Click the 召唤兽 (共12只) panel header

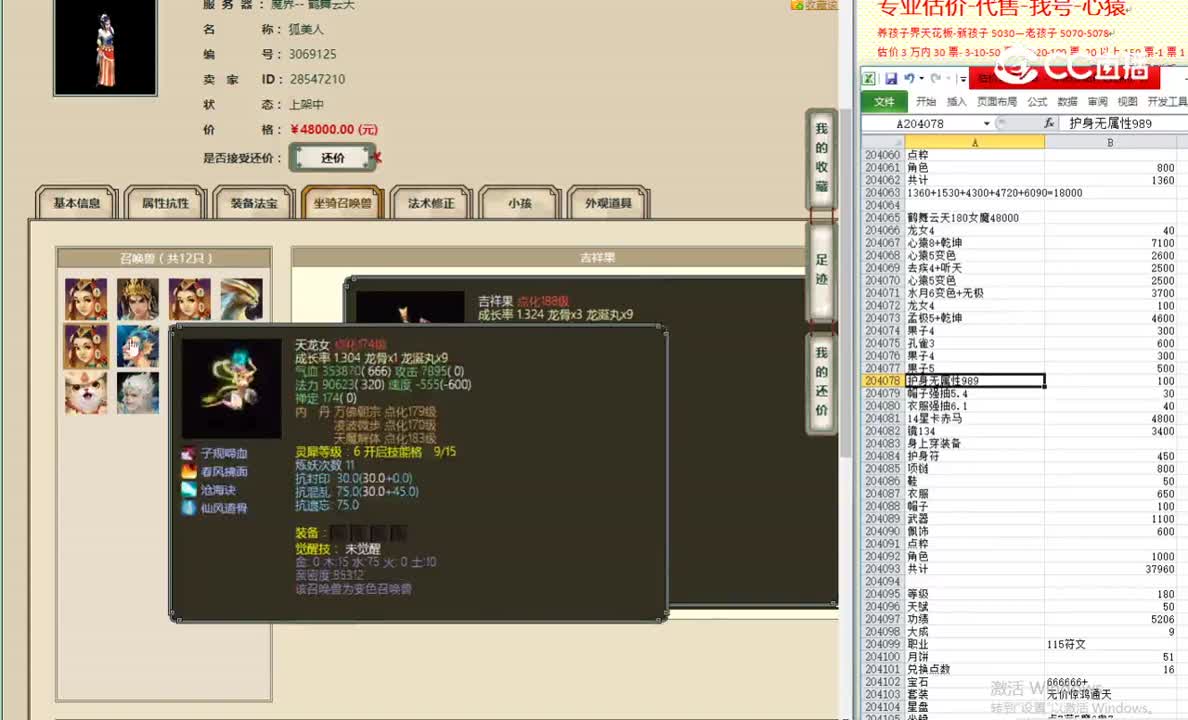click(164, 258)
